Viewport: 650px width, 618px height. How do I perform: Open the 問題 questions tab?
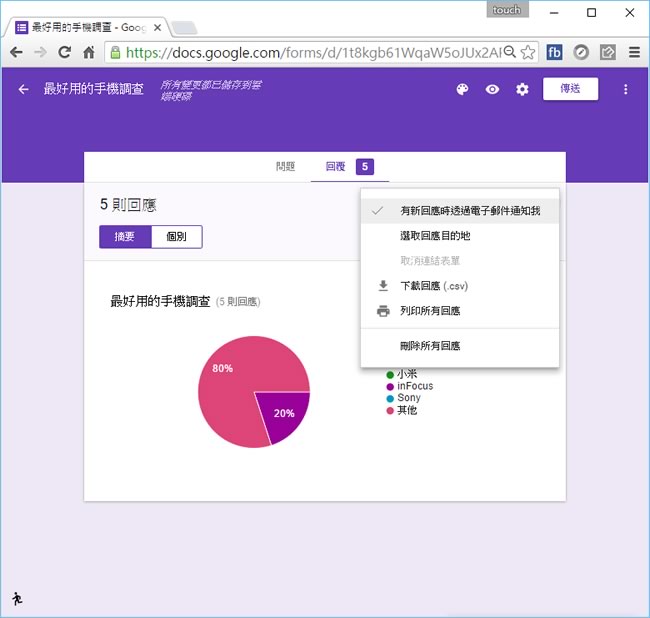coord(286,167)
